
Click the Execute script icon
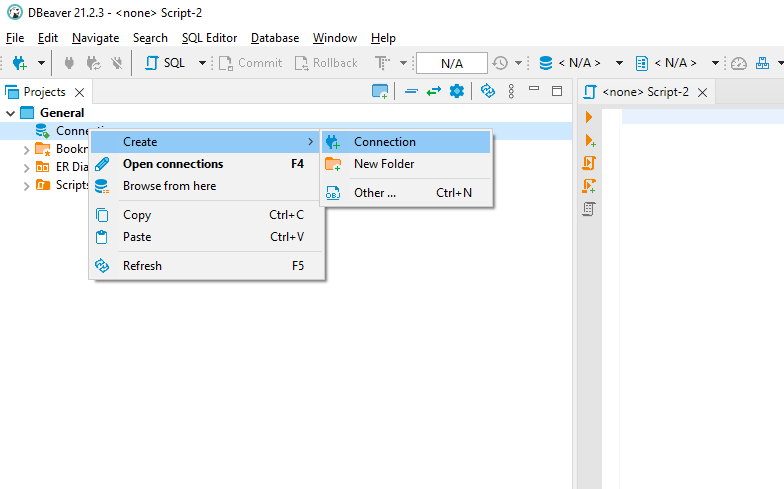589,163
